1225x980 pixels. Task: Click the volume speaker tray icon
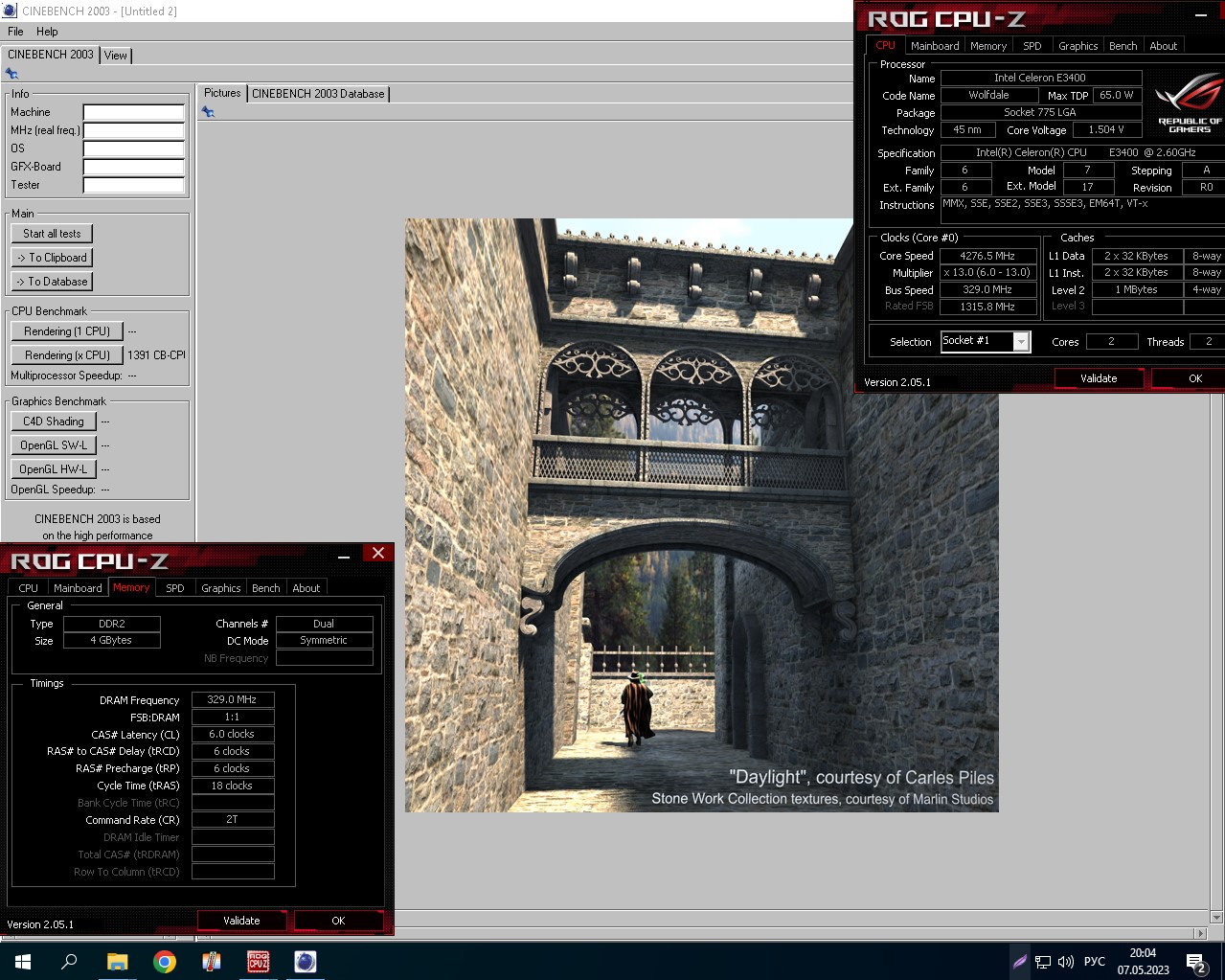click(x=1065, y=961)
